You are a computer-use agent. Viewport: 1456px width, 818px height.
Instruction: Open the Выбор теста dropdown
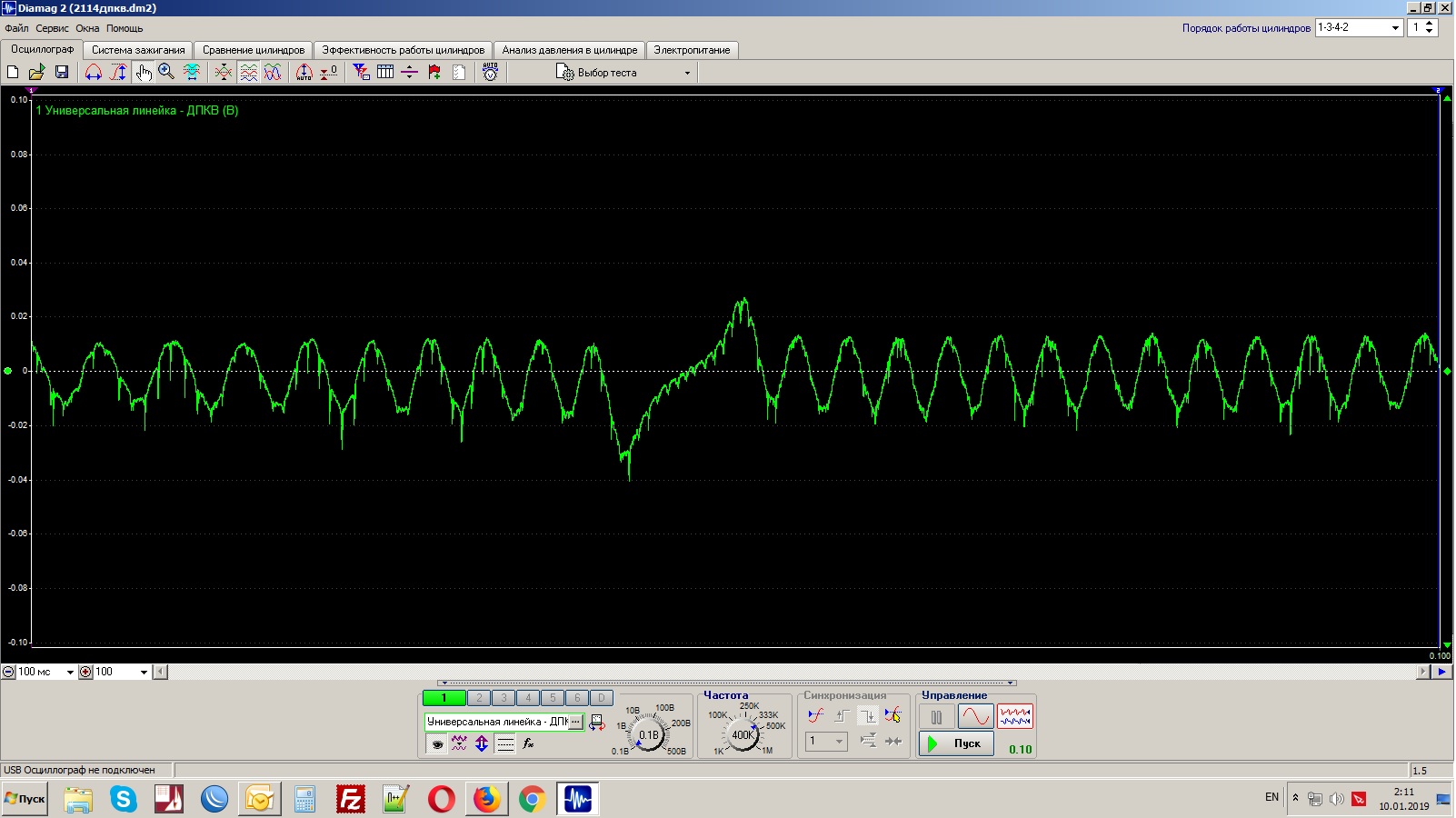[624, 73]
